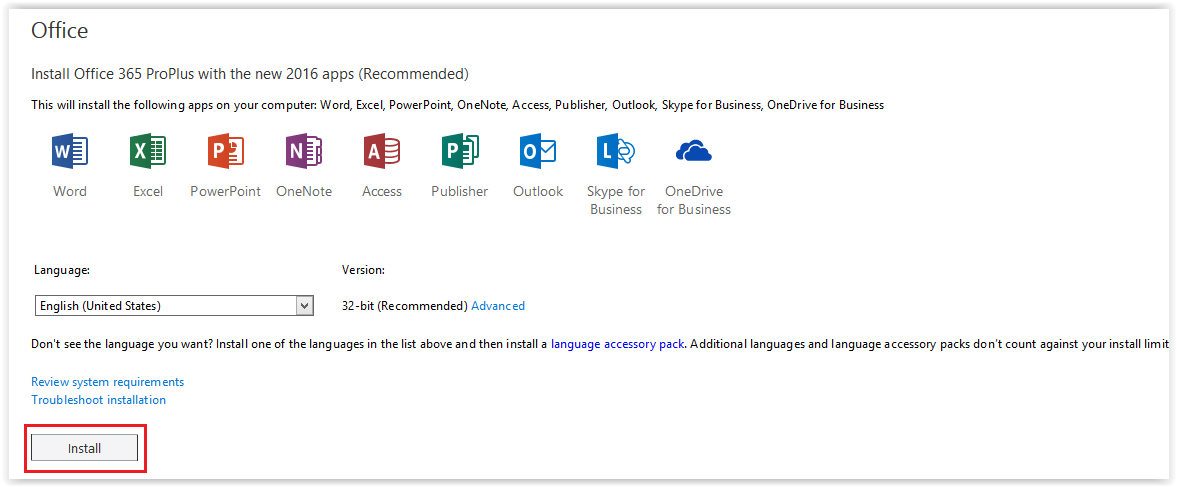Open Troubleshoot installation link
The image size is (1177, 487).
98,400
